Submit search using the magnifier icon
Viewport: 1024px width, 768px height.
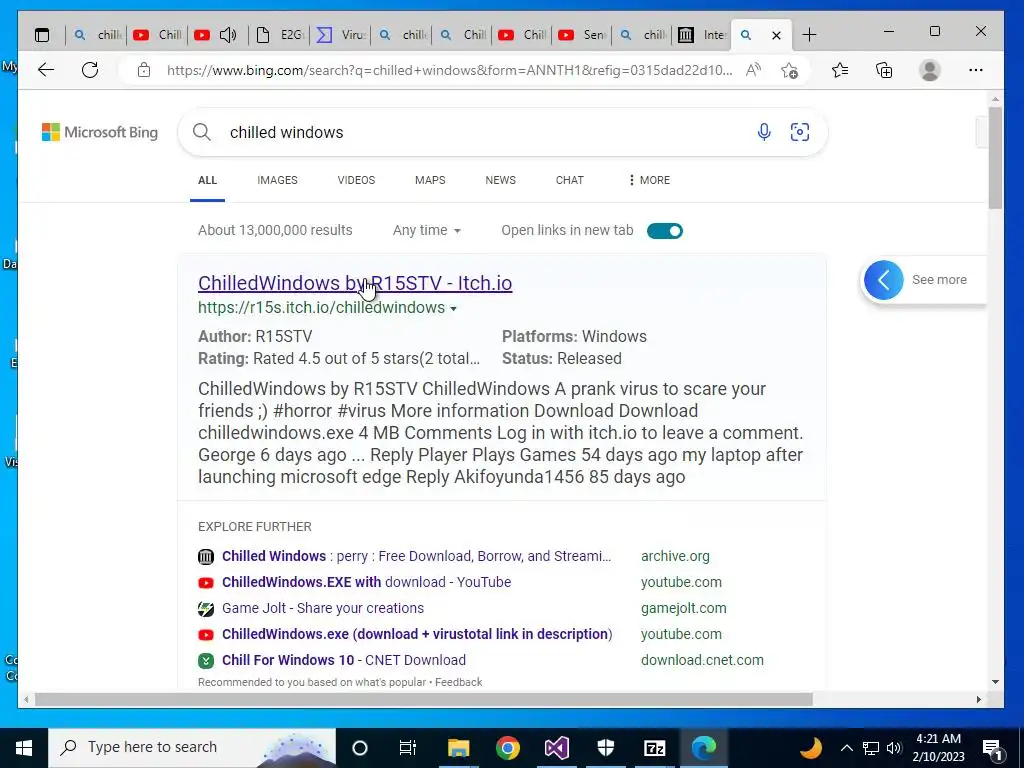[x=202, y=132]
